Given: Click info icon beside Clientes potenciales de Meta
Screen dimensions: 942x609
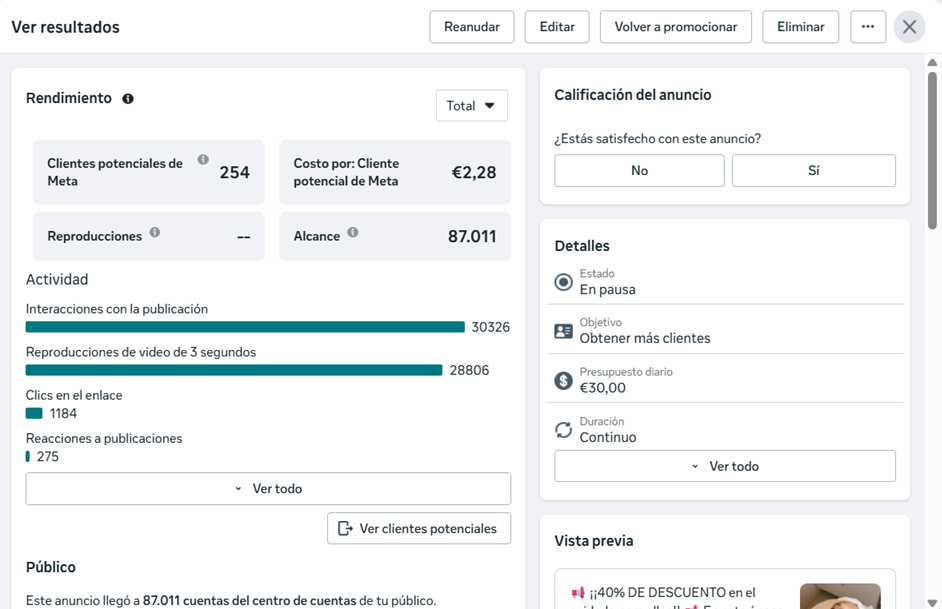Looking at the screenshot, I should [203, 159].
